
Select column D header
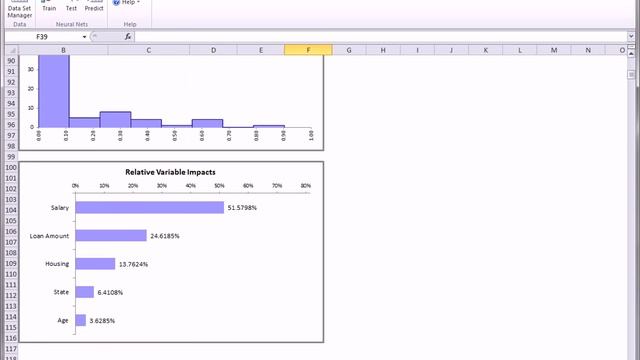213,50
